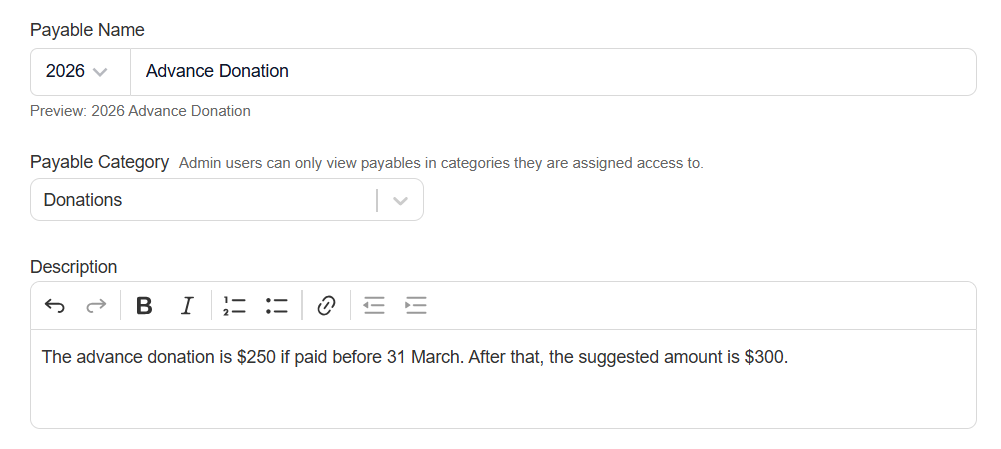Click the admin users helper text

tap(441, 163)
